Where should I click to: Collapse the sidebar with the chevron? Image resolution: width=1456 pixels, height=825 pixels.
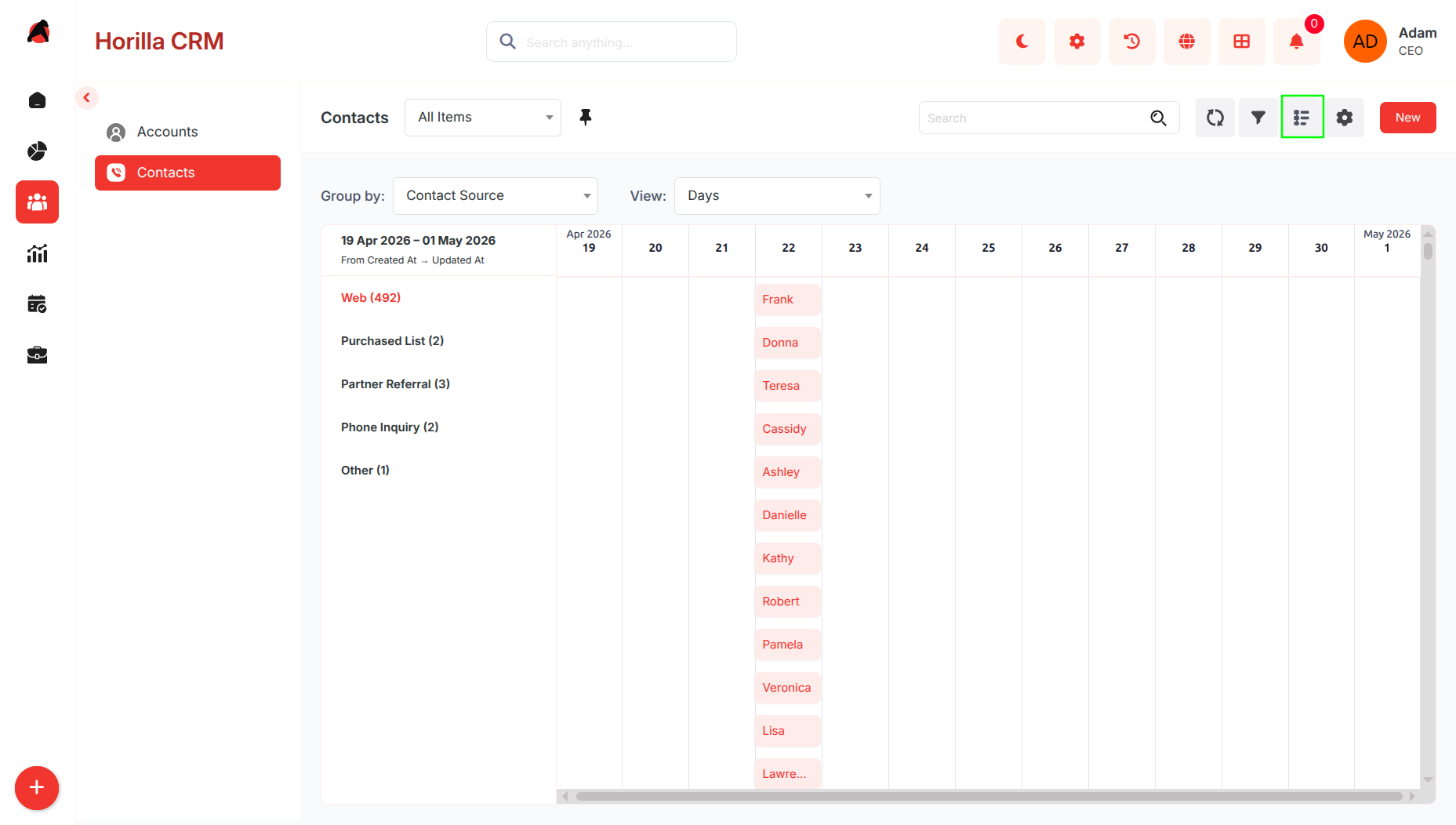click(x=87, y=98)
